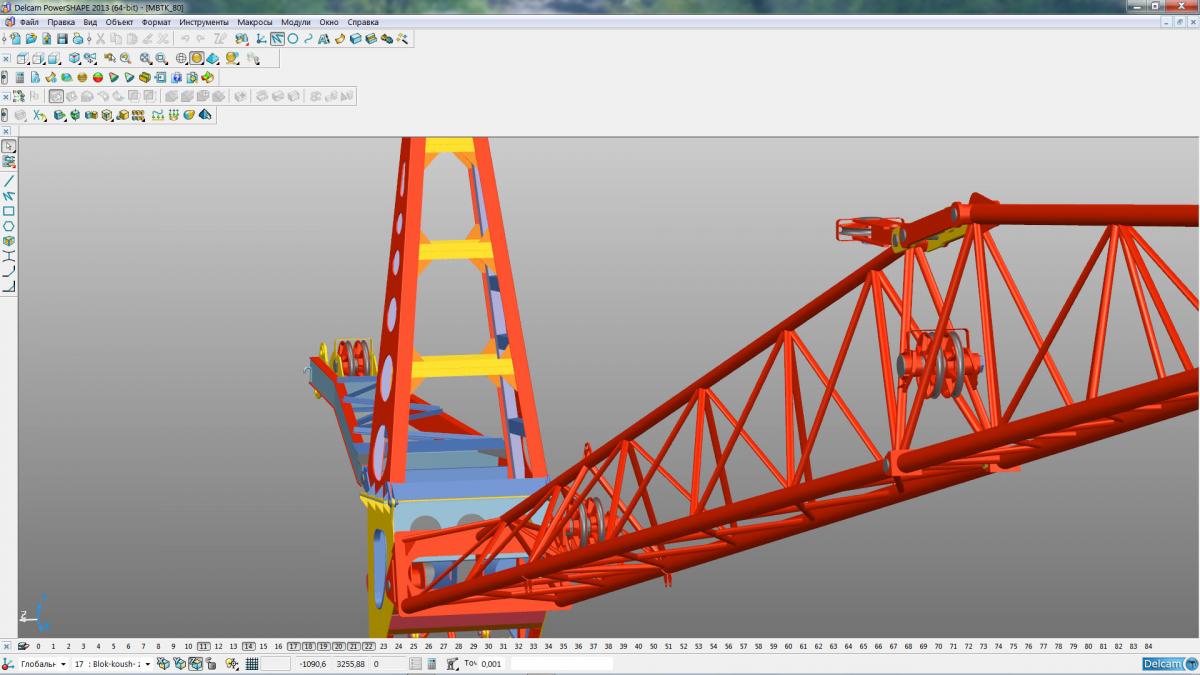1200x675 pixels.
Task: Pick the Rectangle tool in left sidebar
Action: coord(9,211)
